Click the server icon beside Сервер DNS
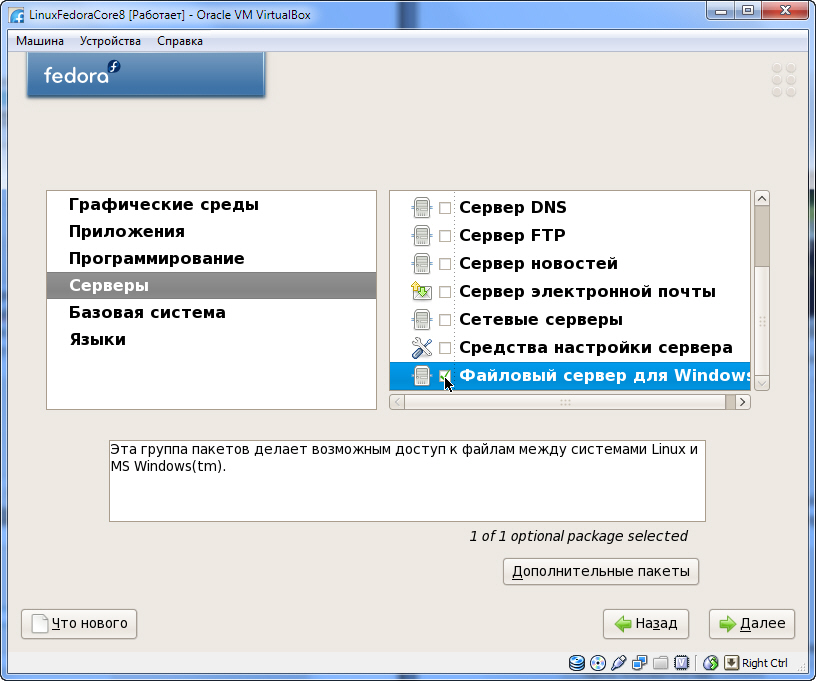Image resolution: width=816 pixels, height=681 pixels. tap(422, 208)
